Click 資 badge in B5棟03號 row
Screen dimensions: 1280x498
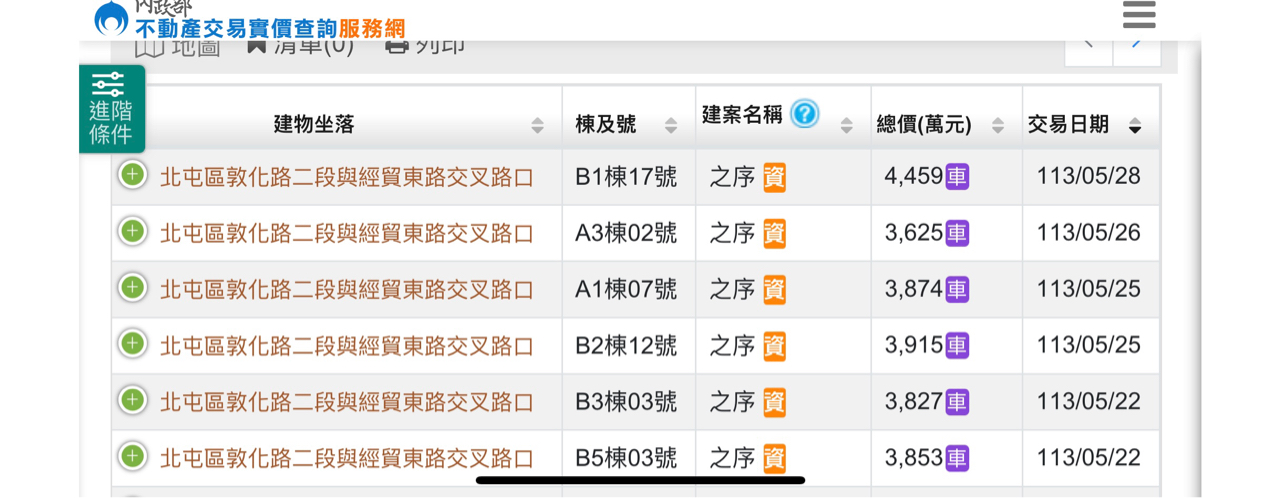[774, 459]
